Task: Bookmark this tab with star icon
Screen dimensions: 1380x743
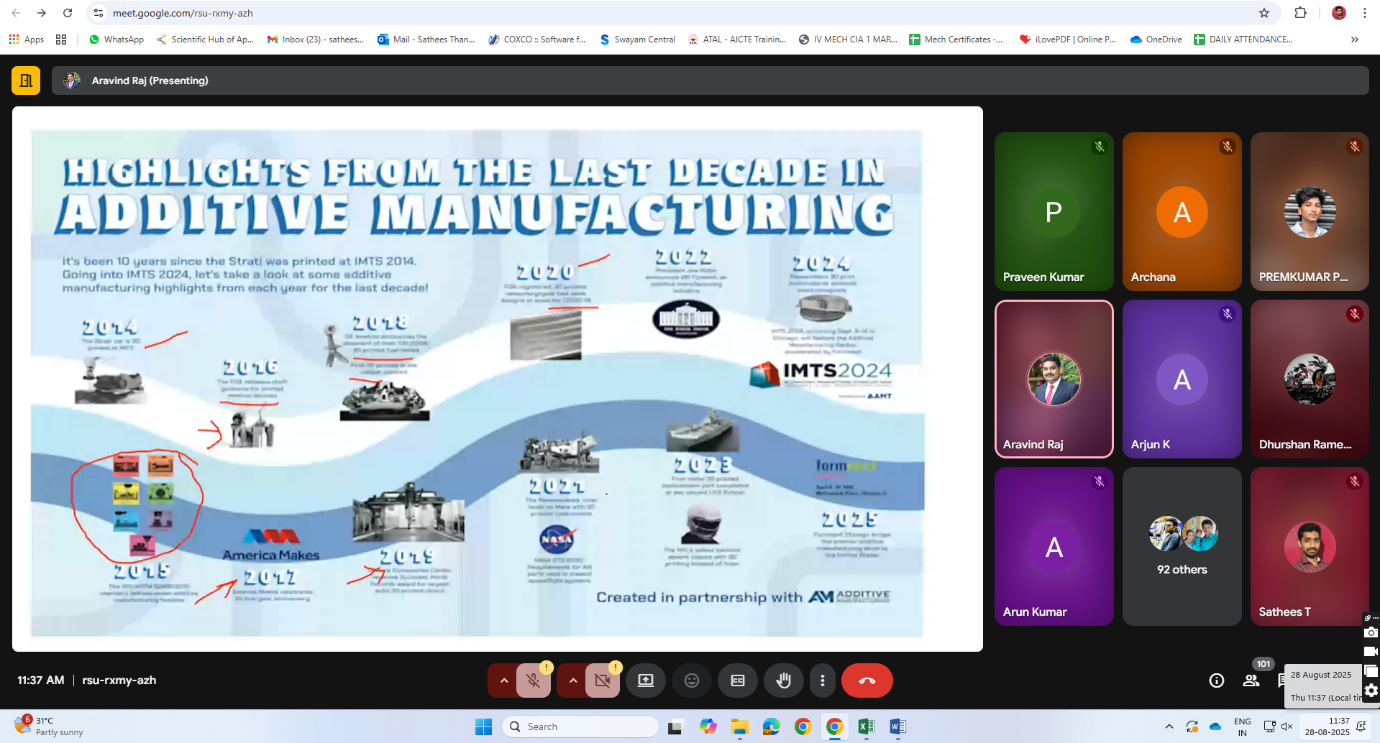Action: [x=1264, y=13]
